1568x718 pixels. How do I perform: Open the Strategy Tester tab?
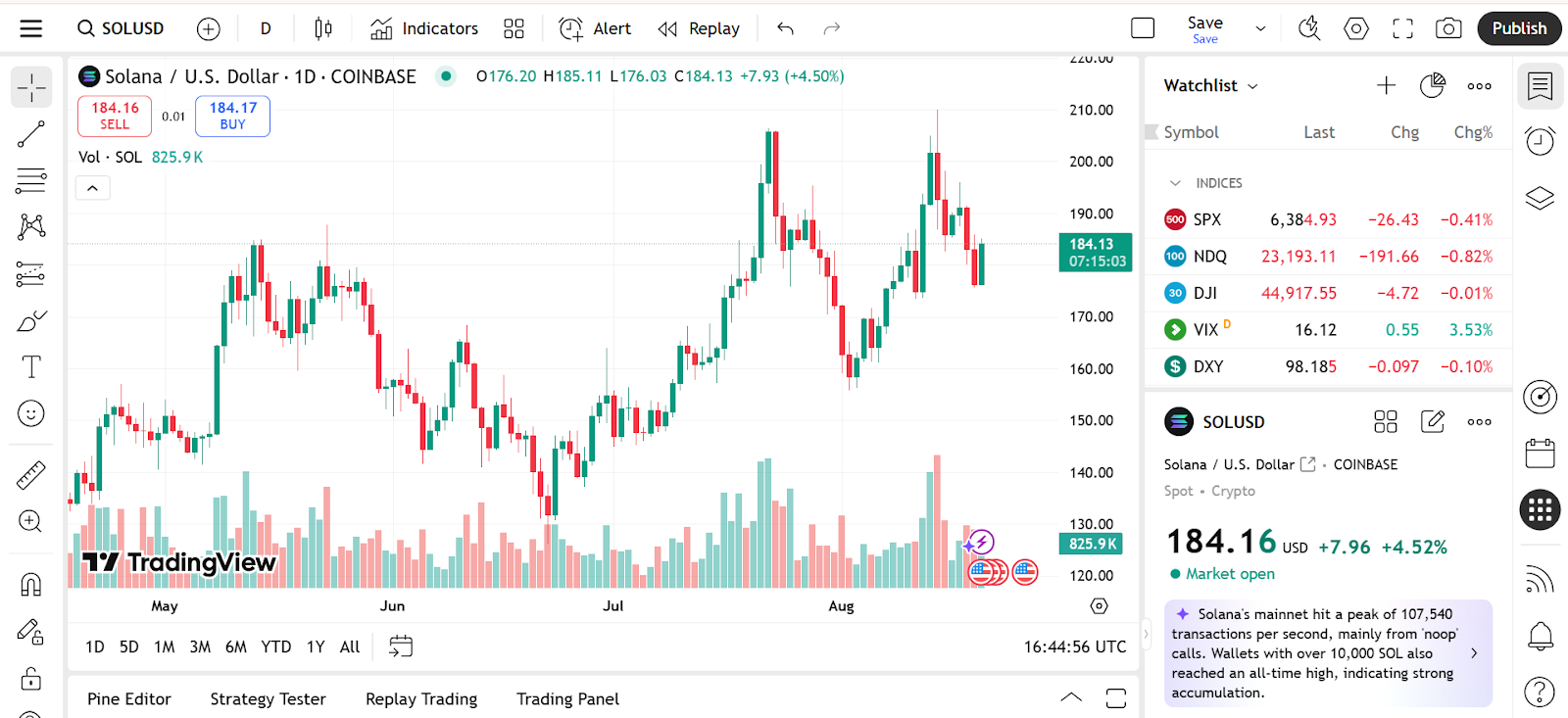tap(268, 698)
